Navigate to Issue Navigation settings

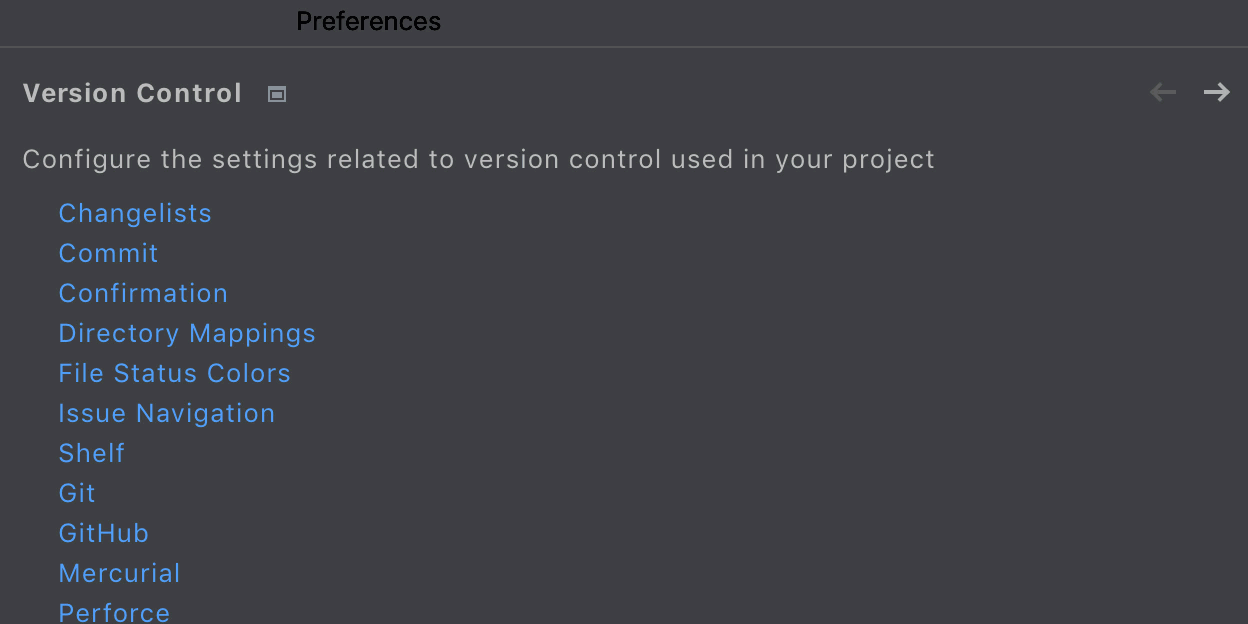(x=166, y=413)
